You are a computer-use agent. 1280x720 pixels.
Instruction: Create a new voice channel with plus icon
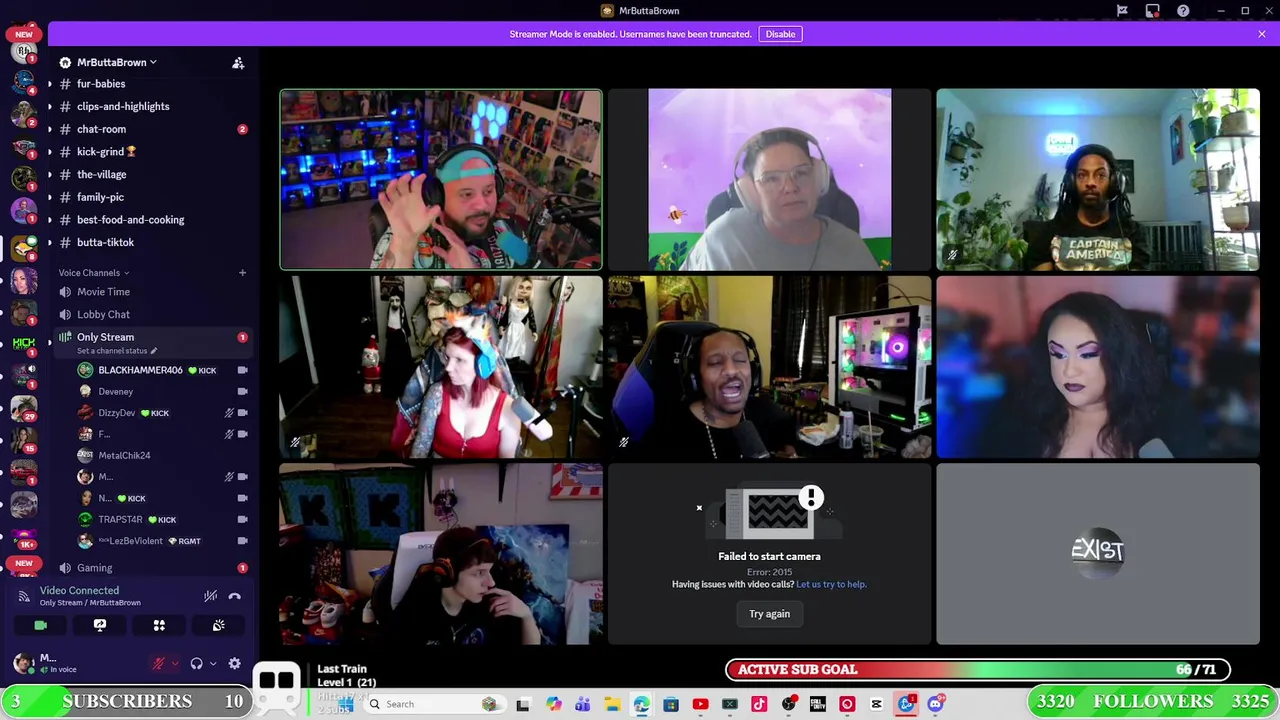(x=242, y=273)
